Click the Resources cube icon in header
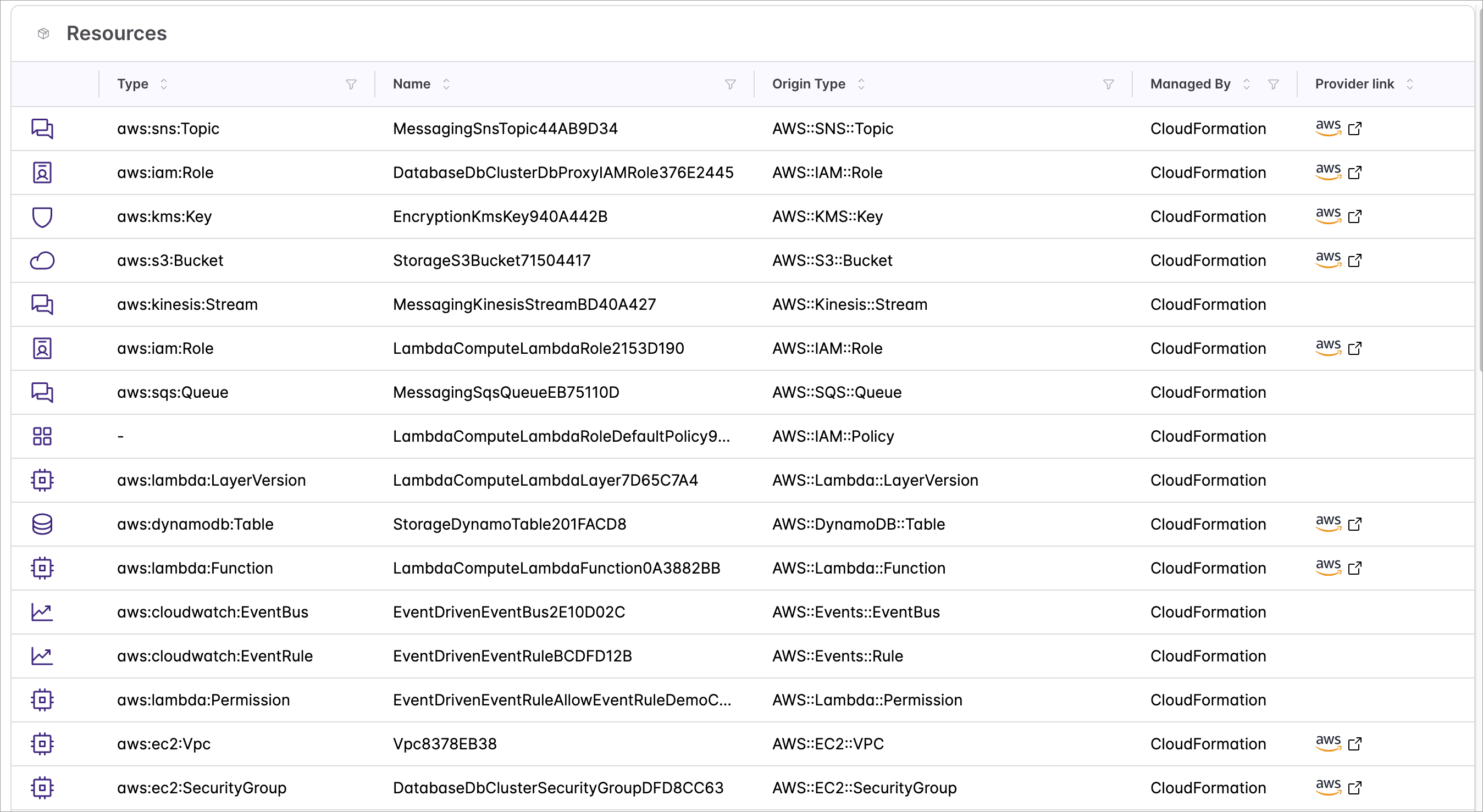This screenshot has height=812, width=1483. coord(43,34)
